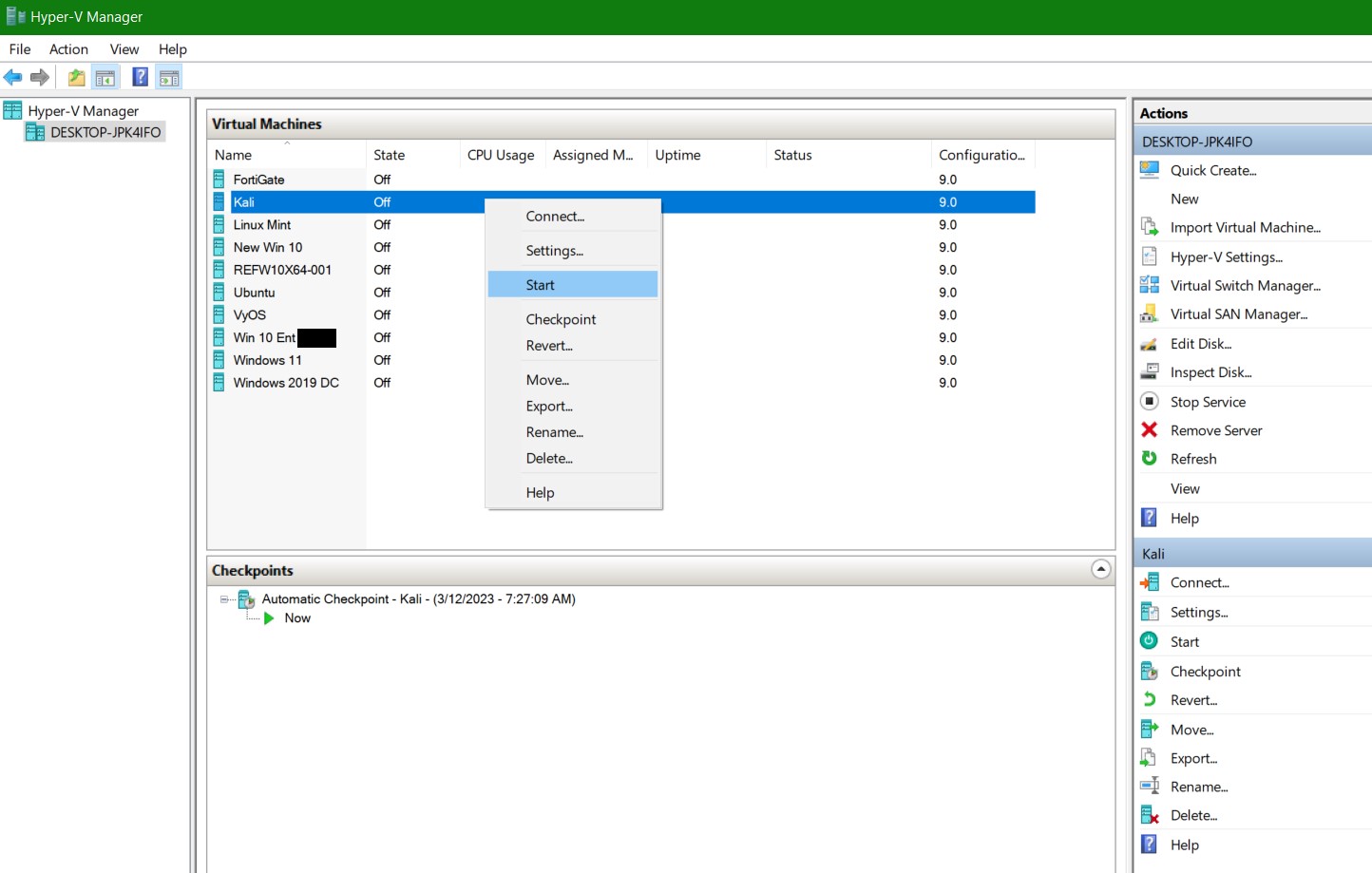The image size is (1372, 873).
Task: Choose Move... in the context menu
Action: pos(573,380)
